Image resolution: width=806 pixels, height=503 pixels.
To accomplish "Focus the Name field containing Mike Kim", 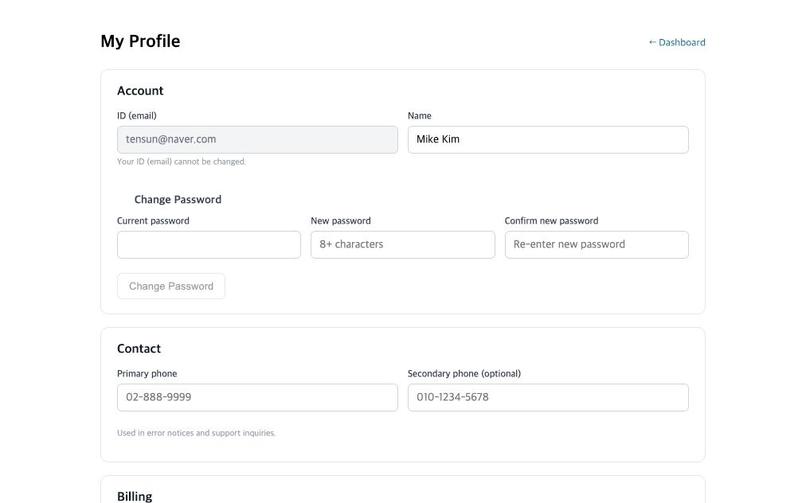I will coord(548,139).
